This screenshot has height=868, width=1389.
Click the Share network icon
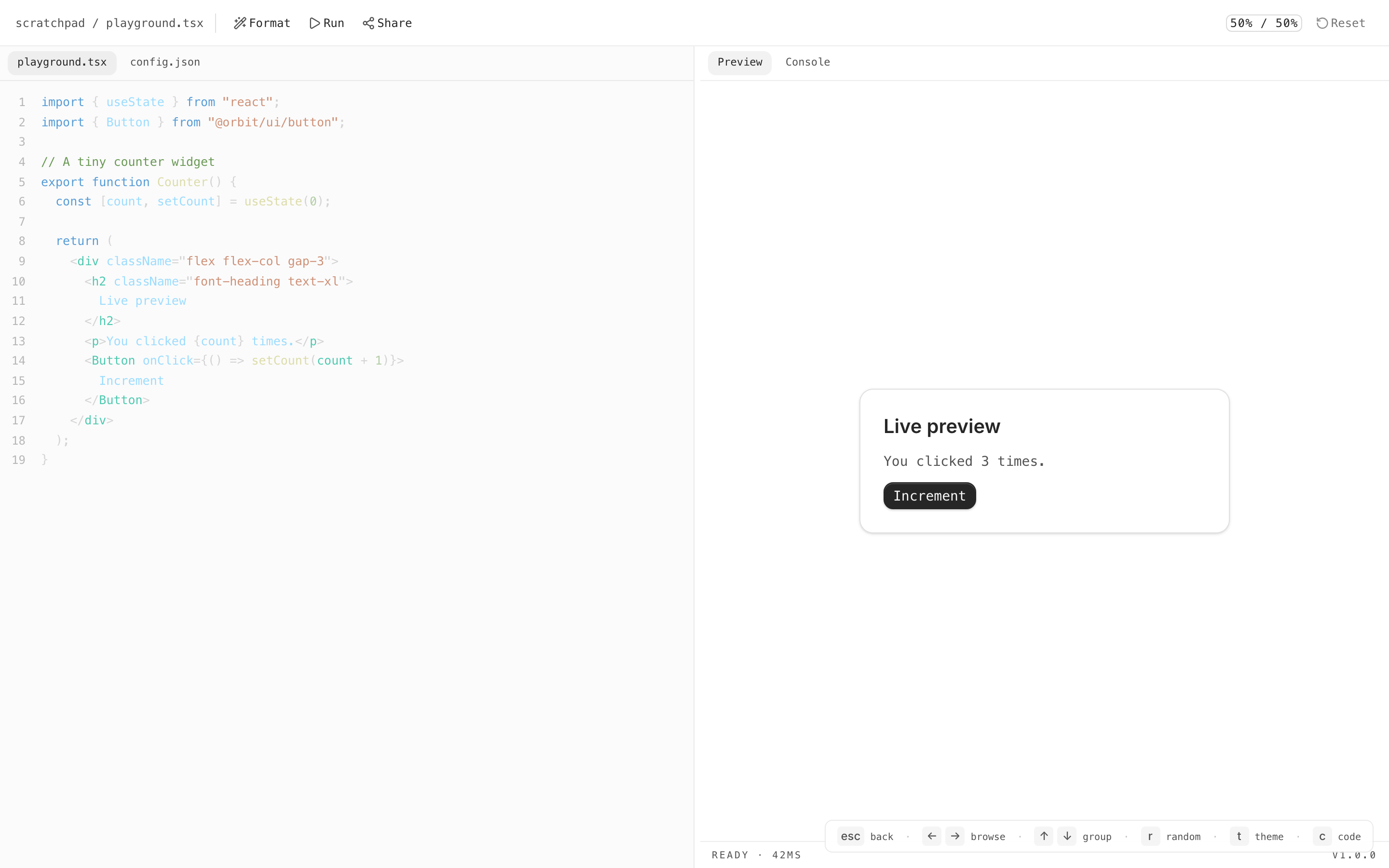[368, 23]
